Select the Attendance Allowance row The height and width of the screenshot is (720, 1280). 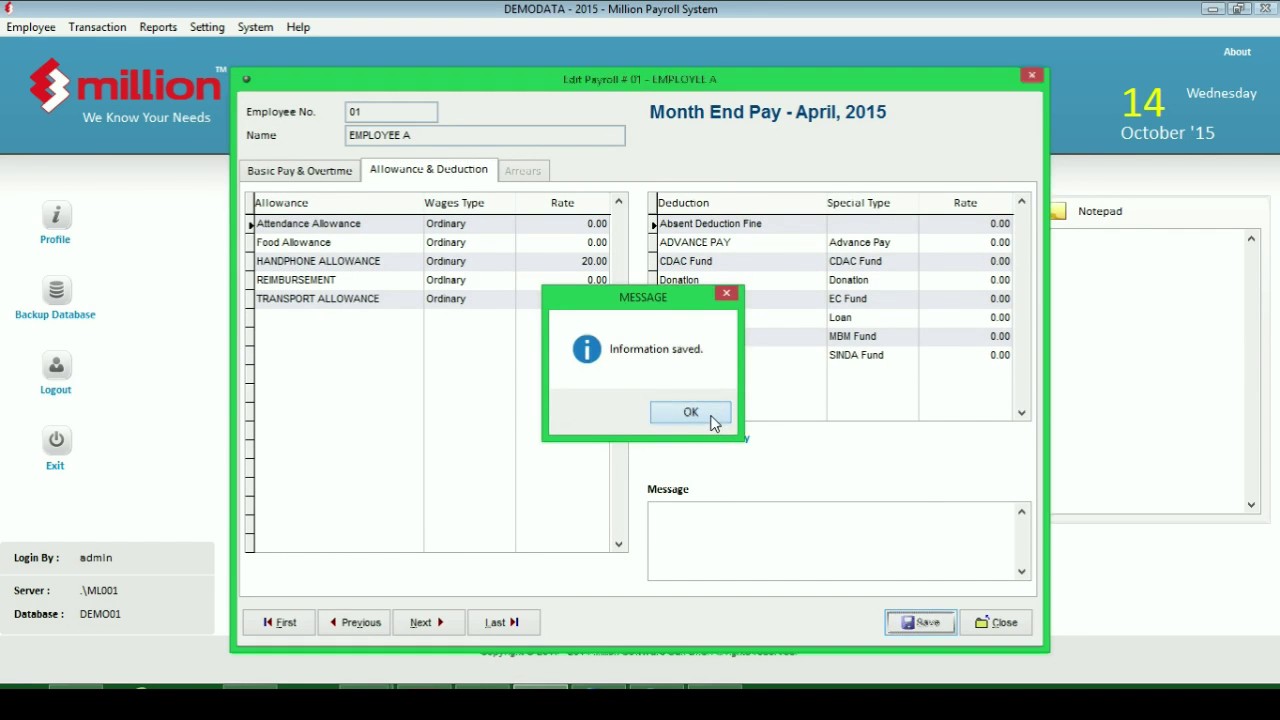pos(431,224)
